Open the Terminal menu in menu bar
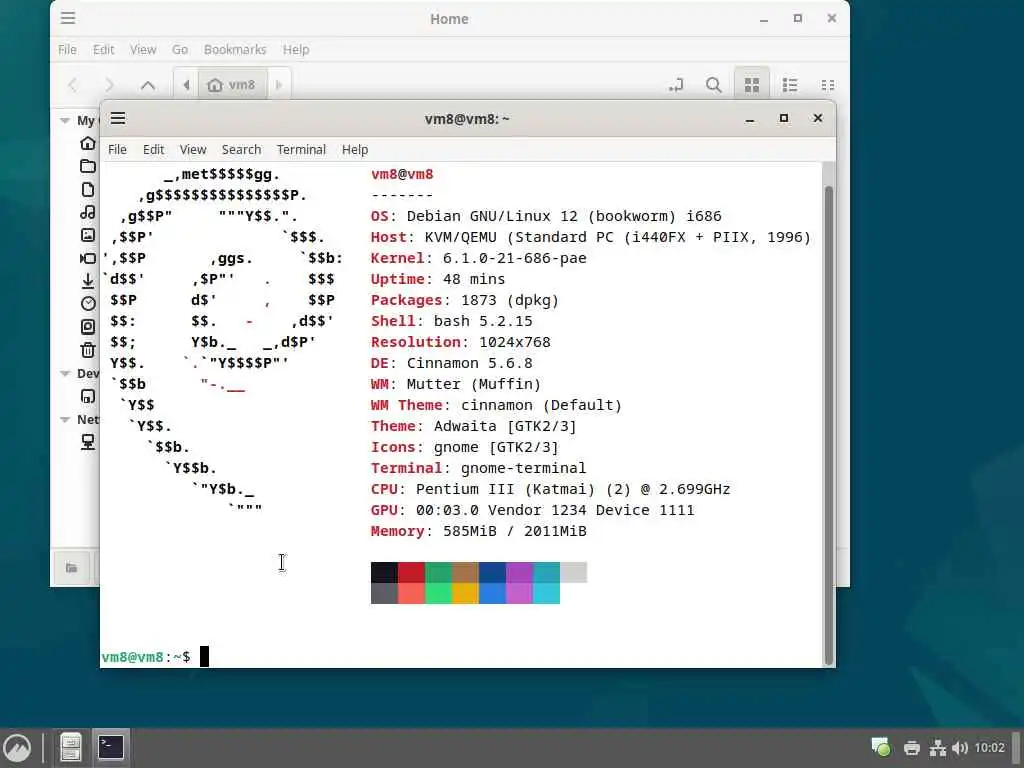 point(301,150)
